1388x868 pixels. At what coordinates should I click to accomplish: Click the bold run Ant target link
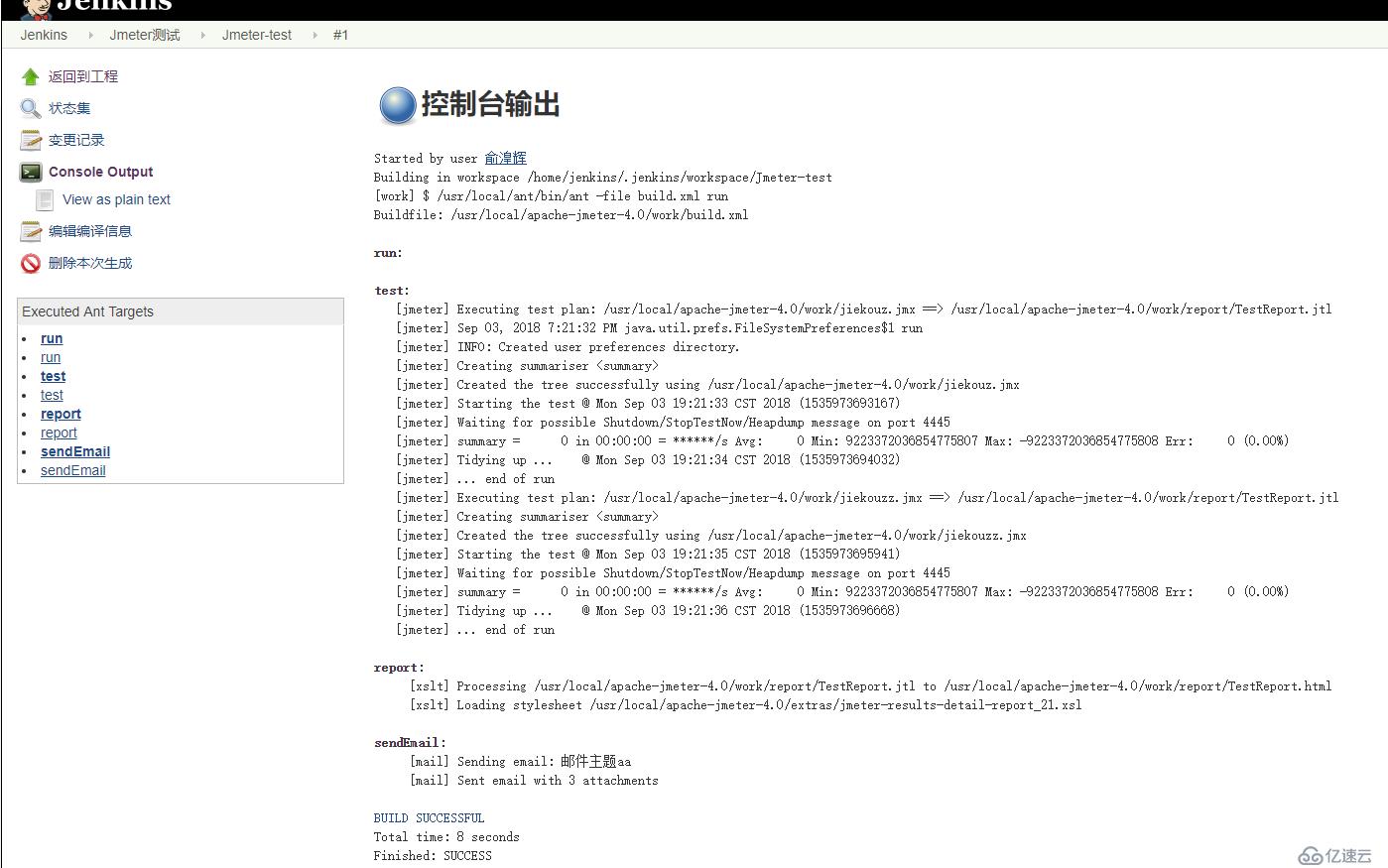tap(52, 338)
